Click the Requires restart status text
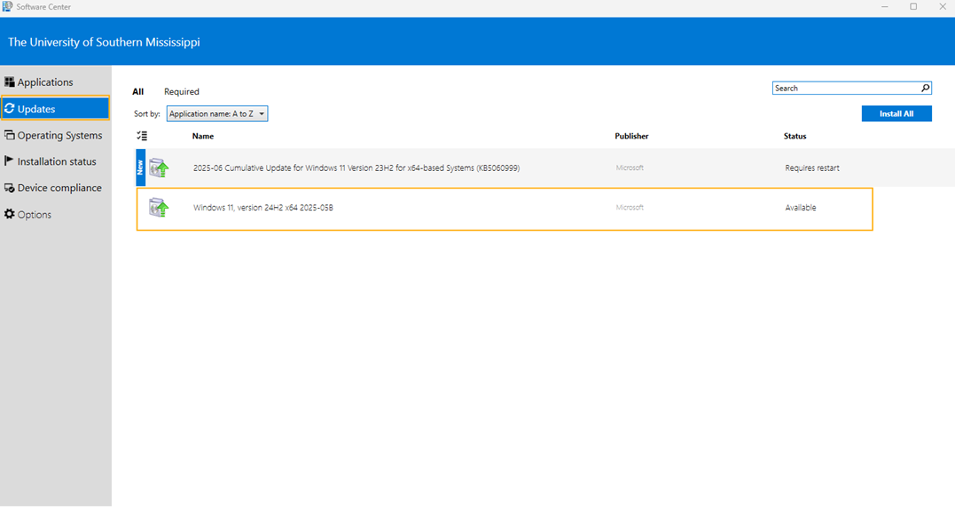Image resolution: width=958 pixels, height=508 pixels. tap(812, 168)
